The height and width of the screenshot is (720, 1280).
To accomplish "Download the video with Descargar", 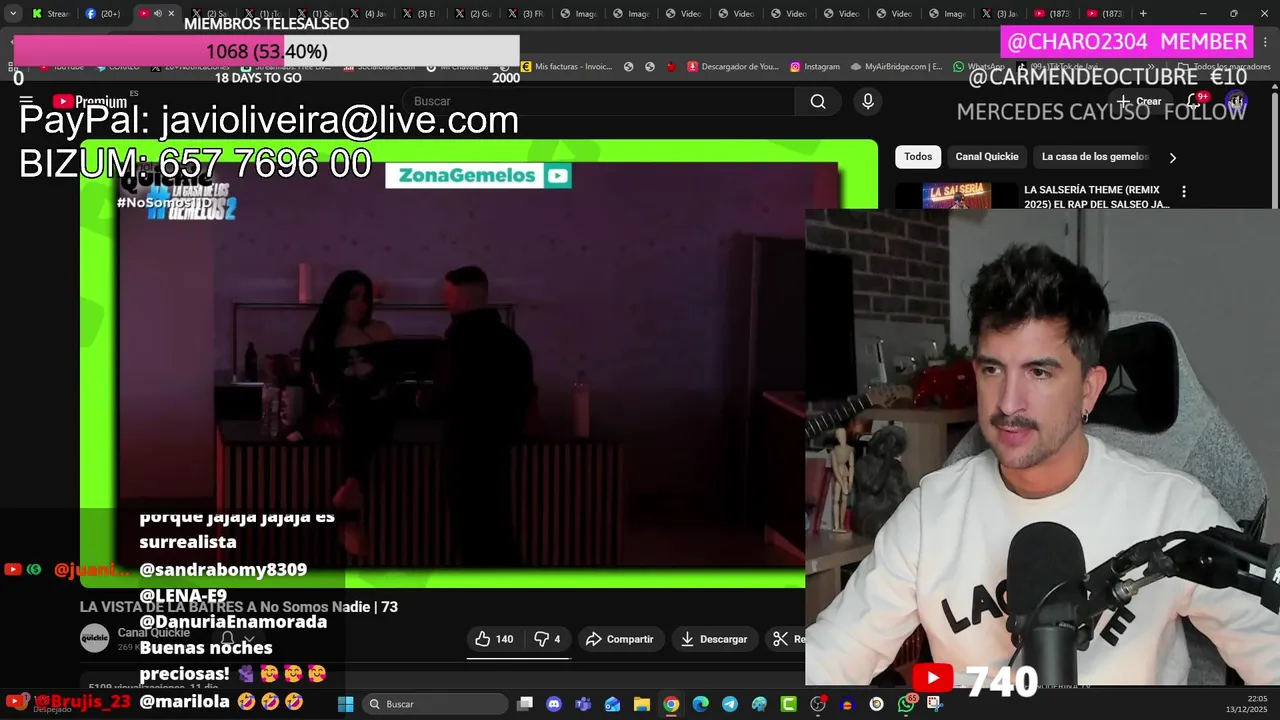I will point(714,639).
